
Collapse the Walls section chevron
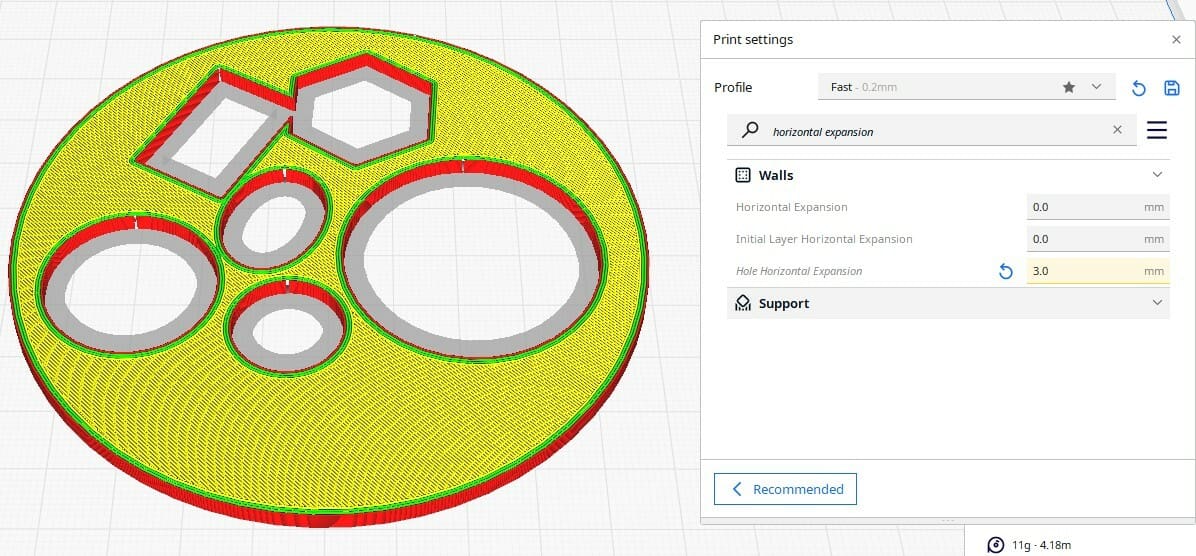coord(1157,175)
